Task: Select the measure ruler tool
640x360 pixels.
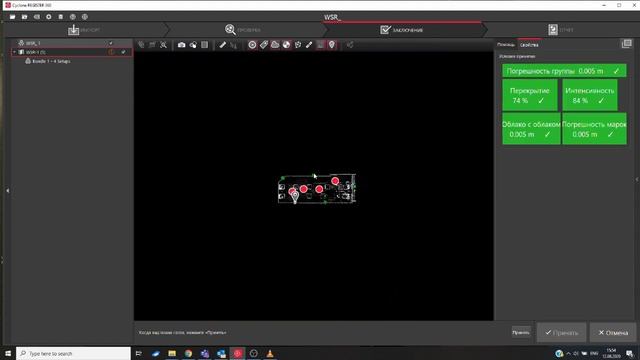Action: pyautogui.click(x=222, y=45)
